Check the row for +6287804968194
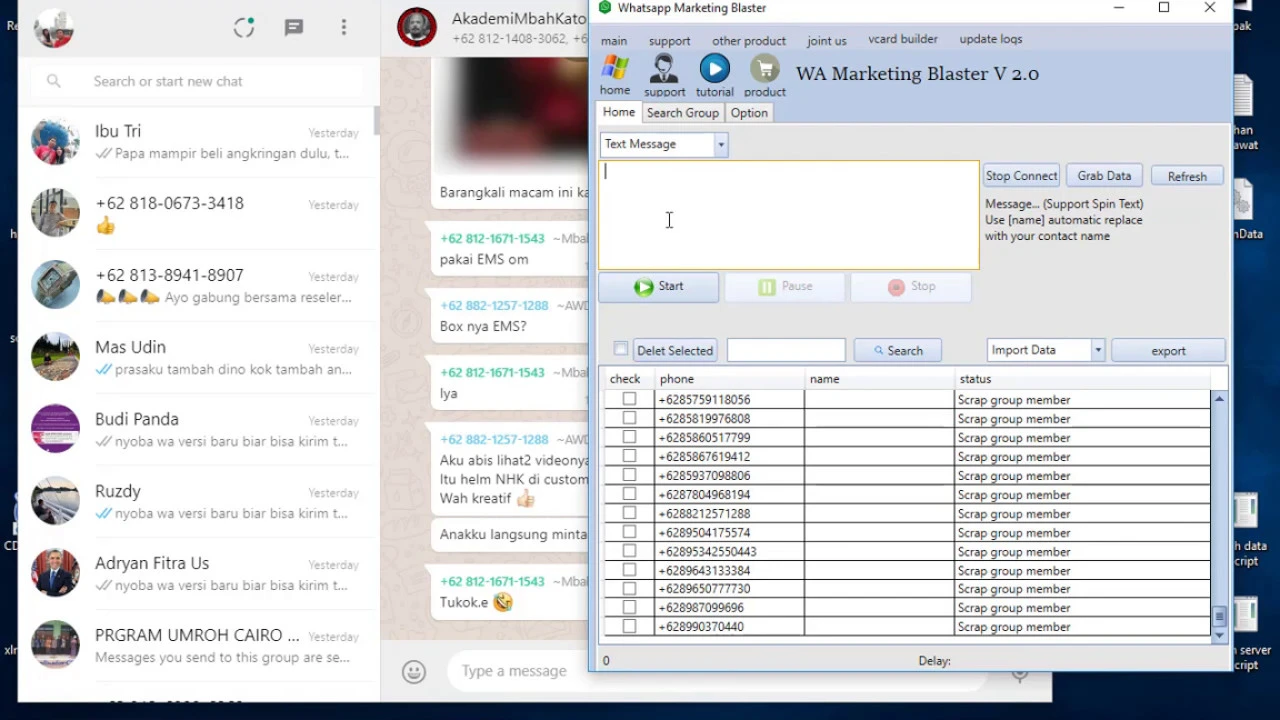The height and width of the screenshot is (720, 1280). 629,494
